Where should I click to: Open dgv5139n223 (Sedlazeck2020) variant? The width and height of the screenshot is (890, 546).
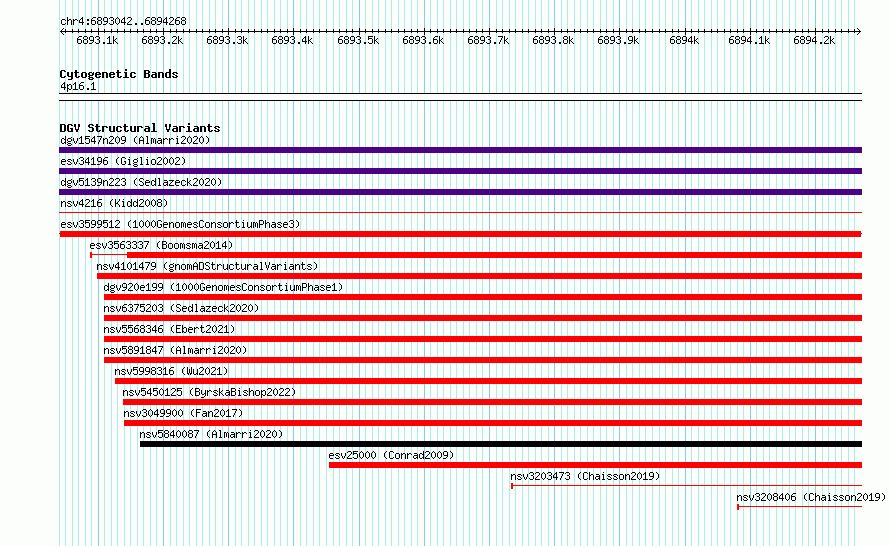coord(141,182)
